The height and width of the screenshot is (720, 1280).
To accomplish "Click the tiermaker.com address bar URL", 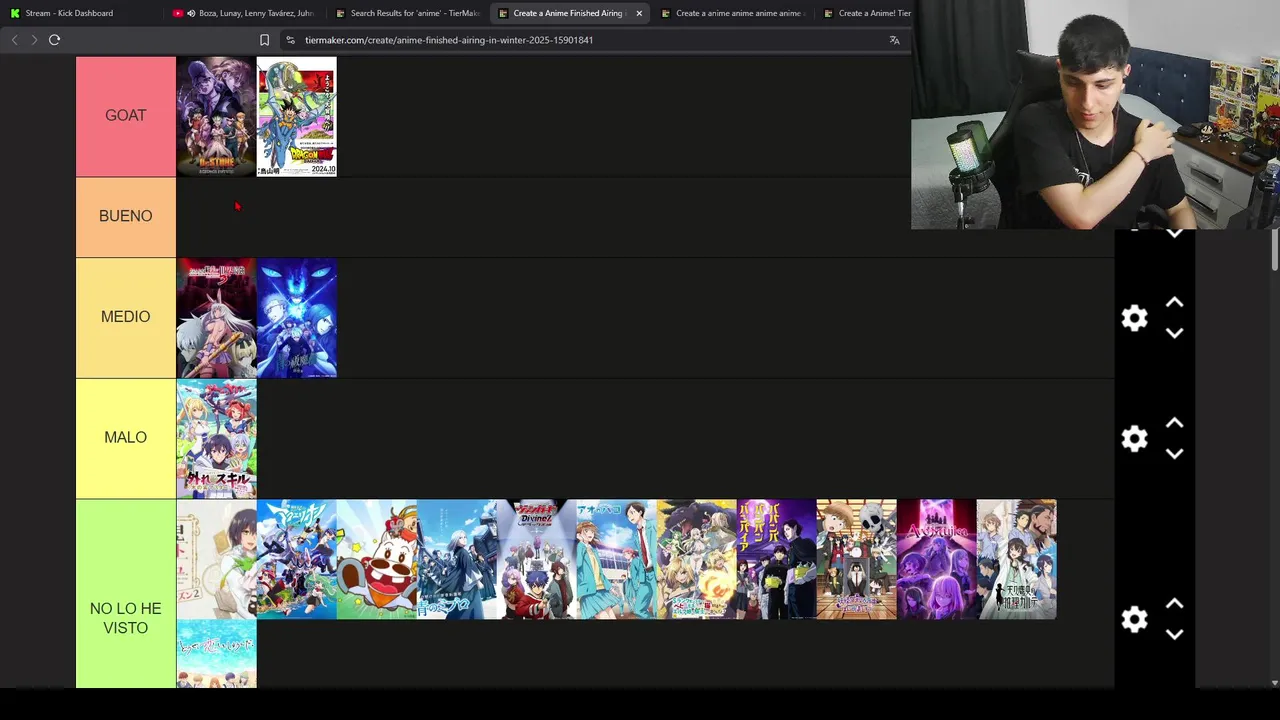I will click(449, 40).
